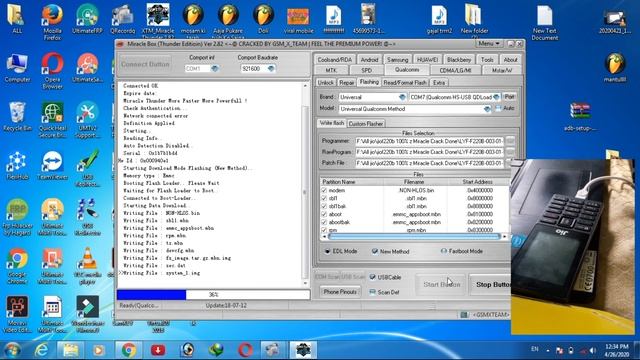Click the blue flashing progress bar
This screenshot has height=360, width=640.
point(213,294)
